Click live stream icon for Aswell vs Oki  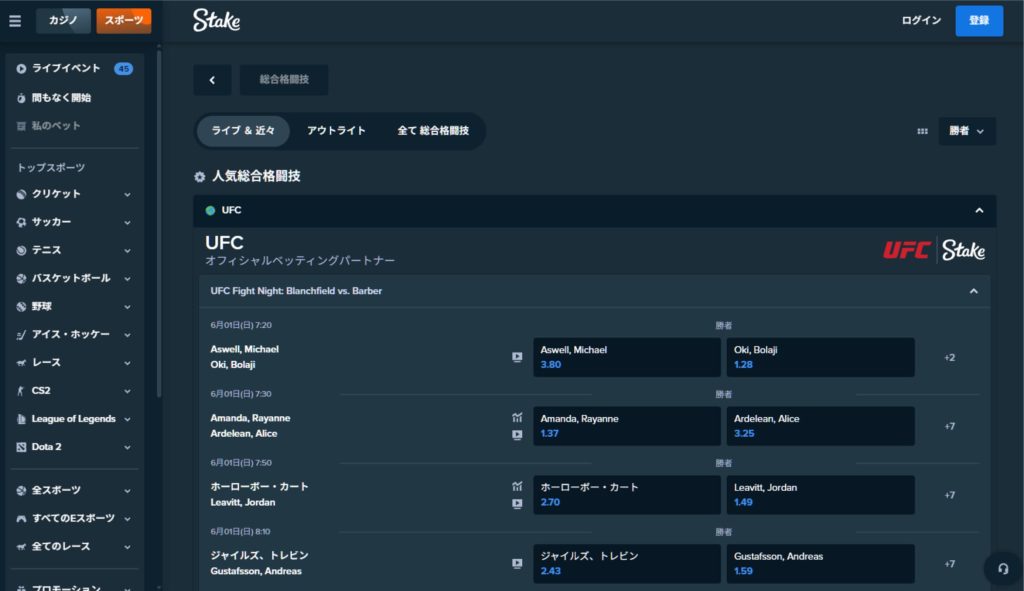tap(517, 357)
